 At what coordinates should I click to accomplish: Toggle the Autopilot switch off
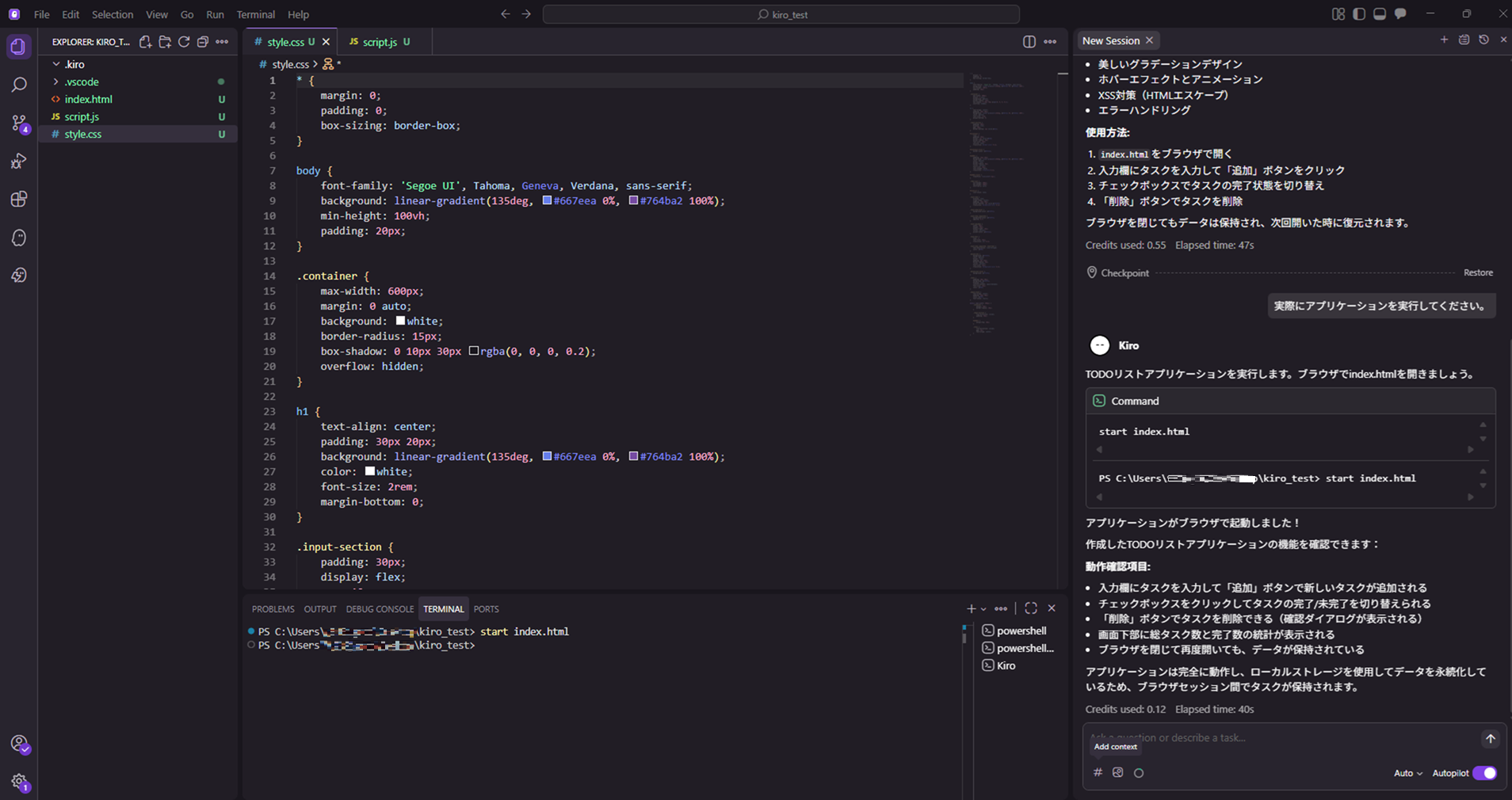1484,773
